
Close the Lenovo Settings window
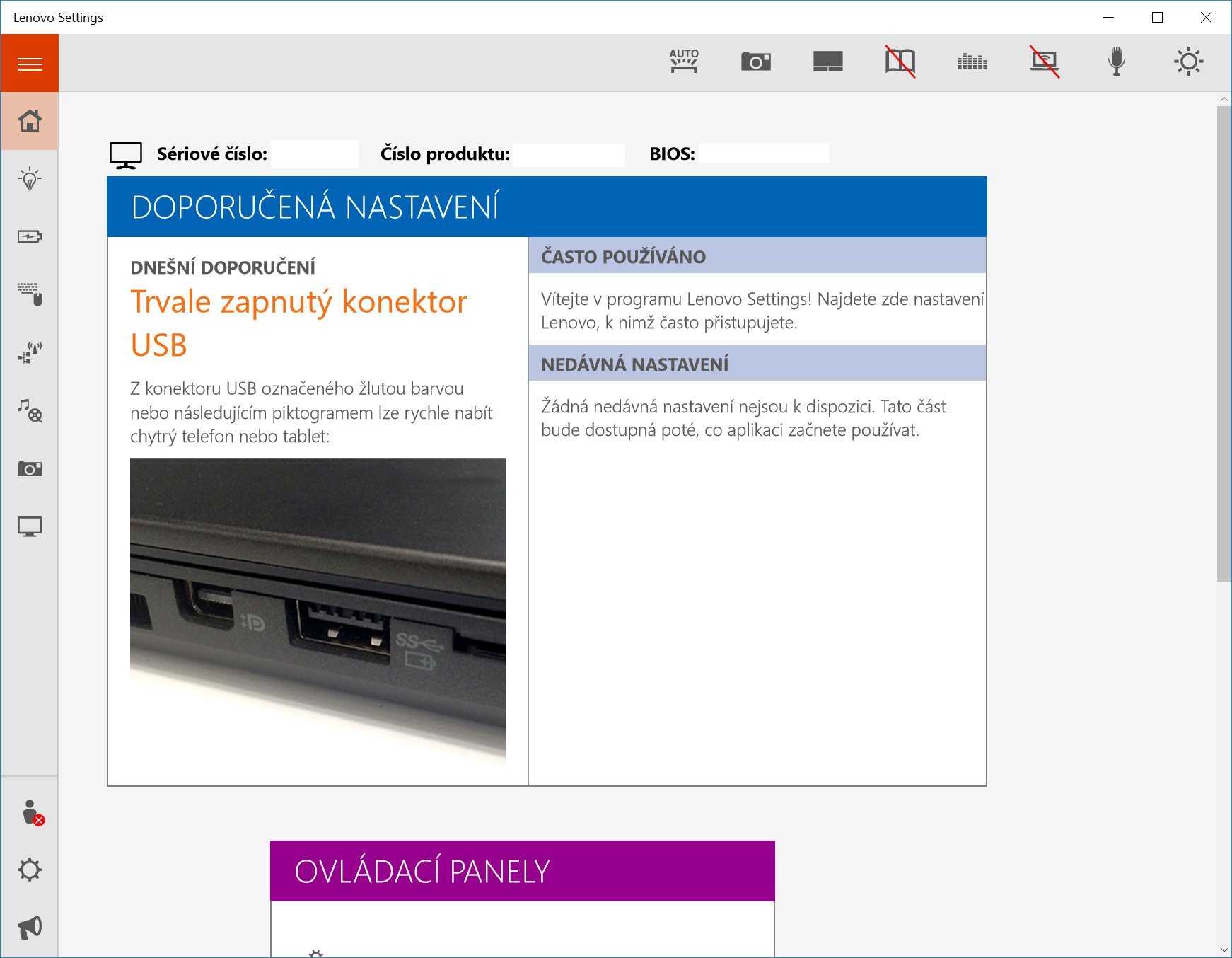click(x=1207, y=18)
